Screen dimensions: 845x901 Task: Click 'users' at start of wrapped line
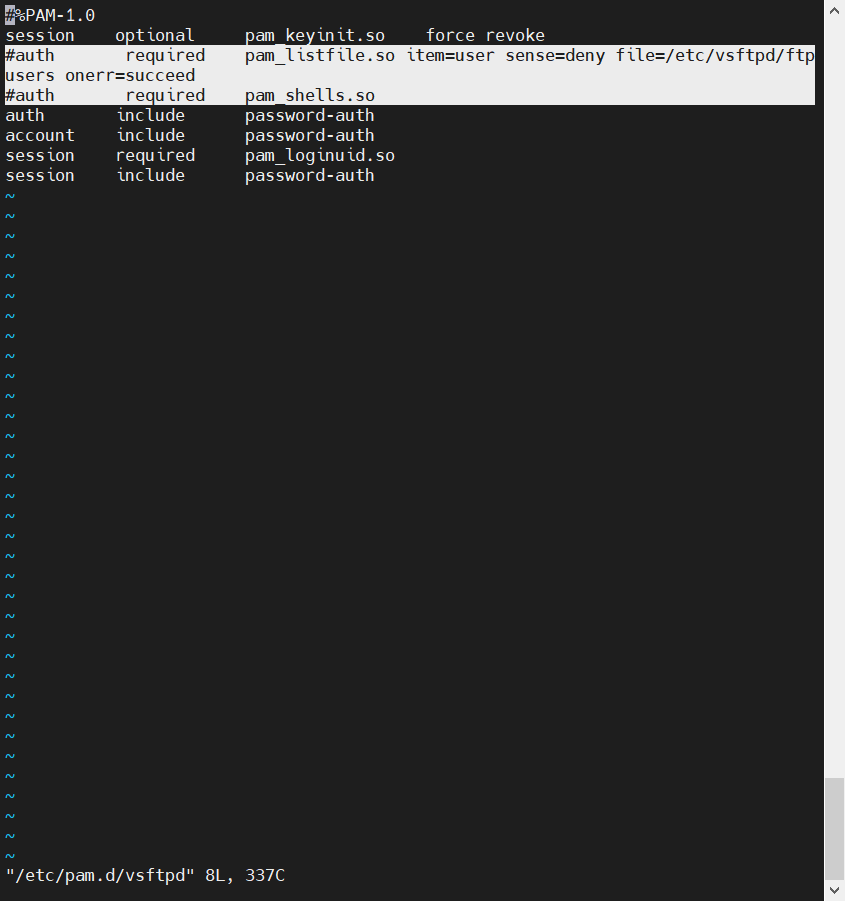coord(30,76)
